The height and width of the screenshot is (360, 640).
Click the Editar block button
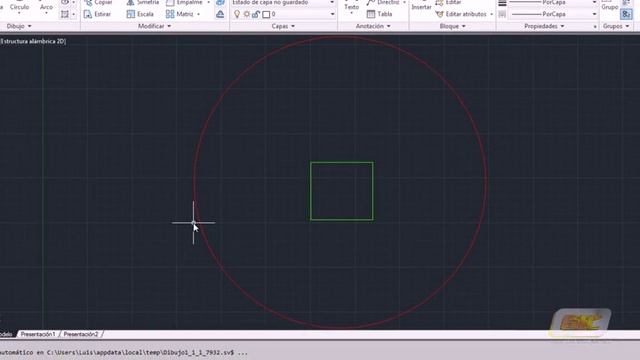tap(448, 2)
